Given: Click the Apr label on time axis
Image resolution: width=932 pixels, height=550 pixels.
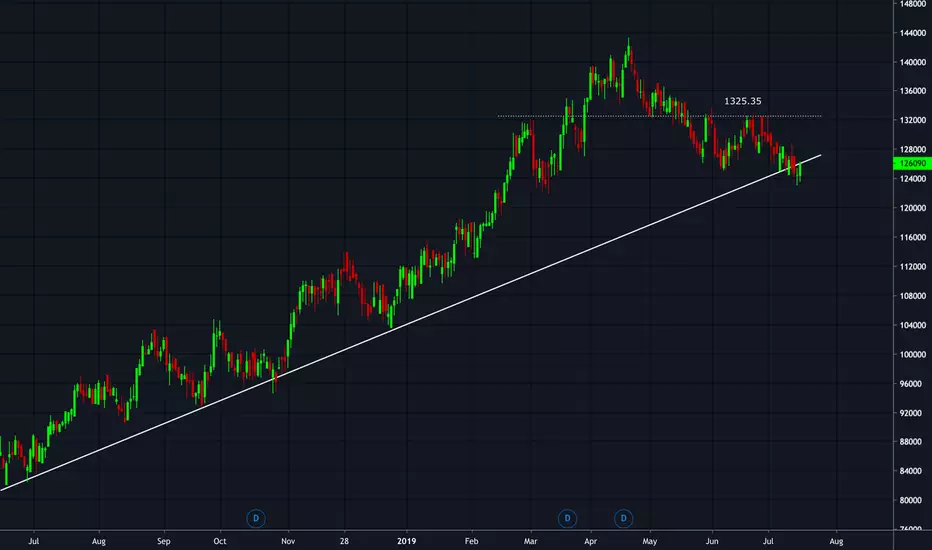Looking at the screenshot, I should click(590, 541).
